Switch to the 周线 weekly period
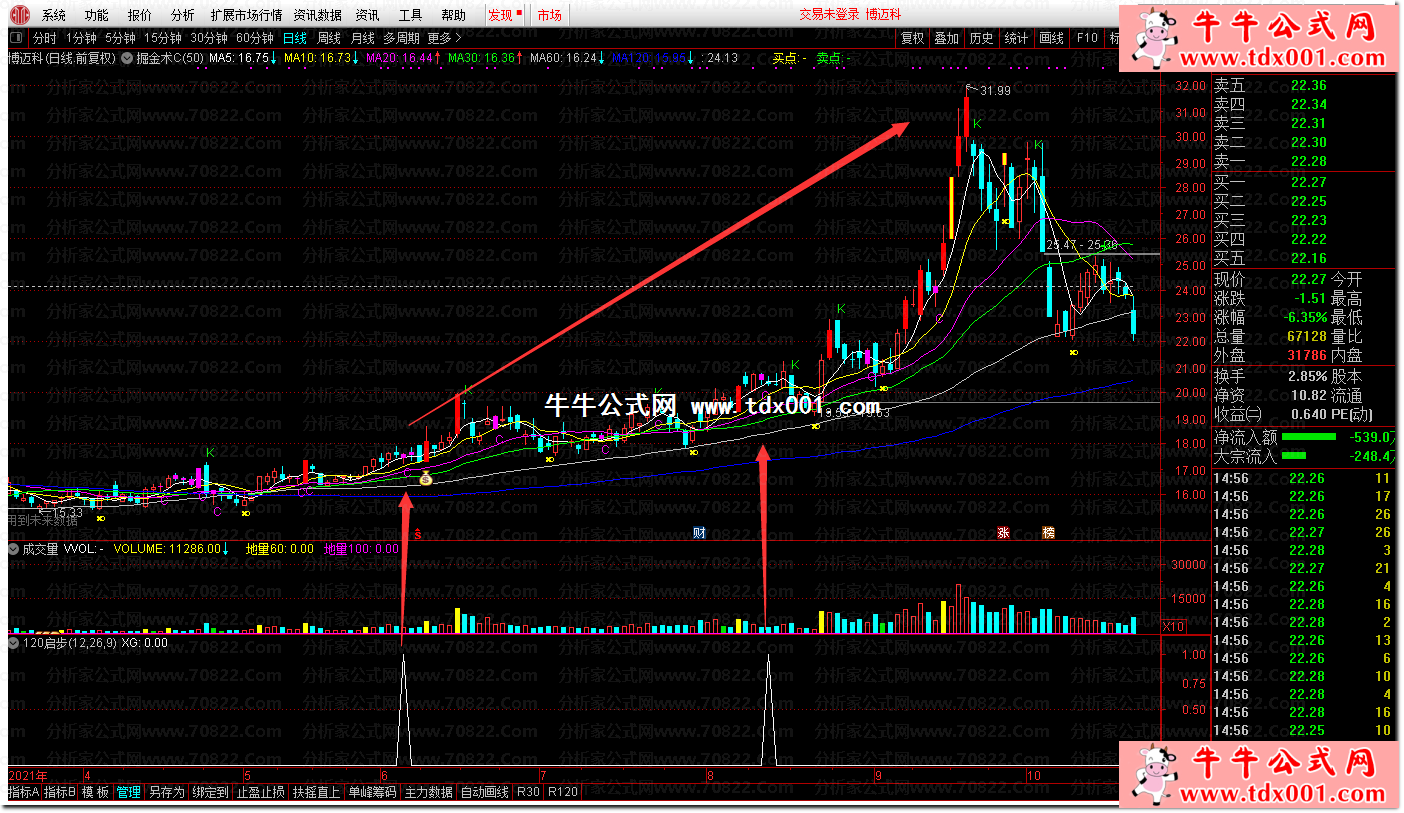Screen dimensions: 1404x813 point(329,39)
